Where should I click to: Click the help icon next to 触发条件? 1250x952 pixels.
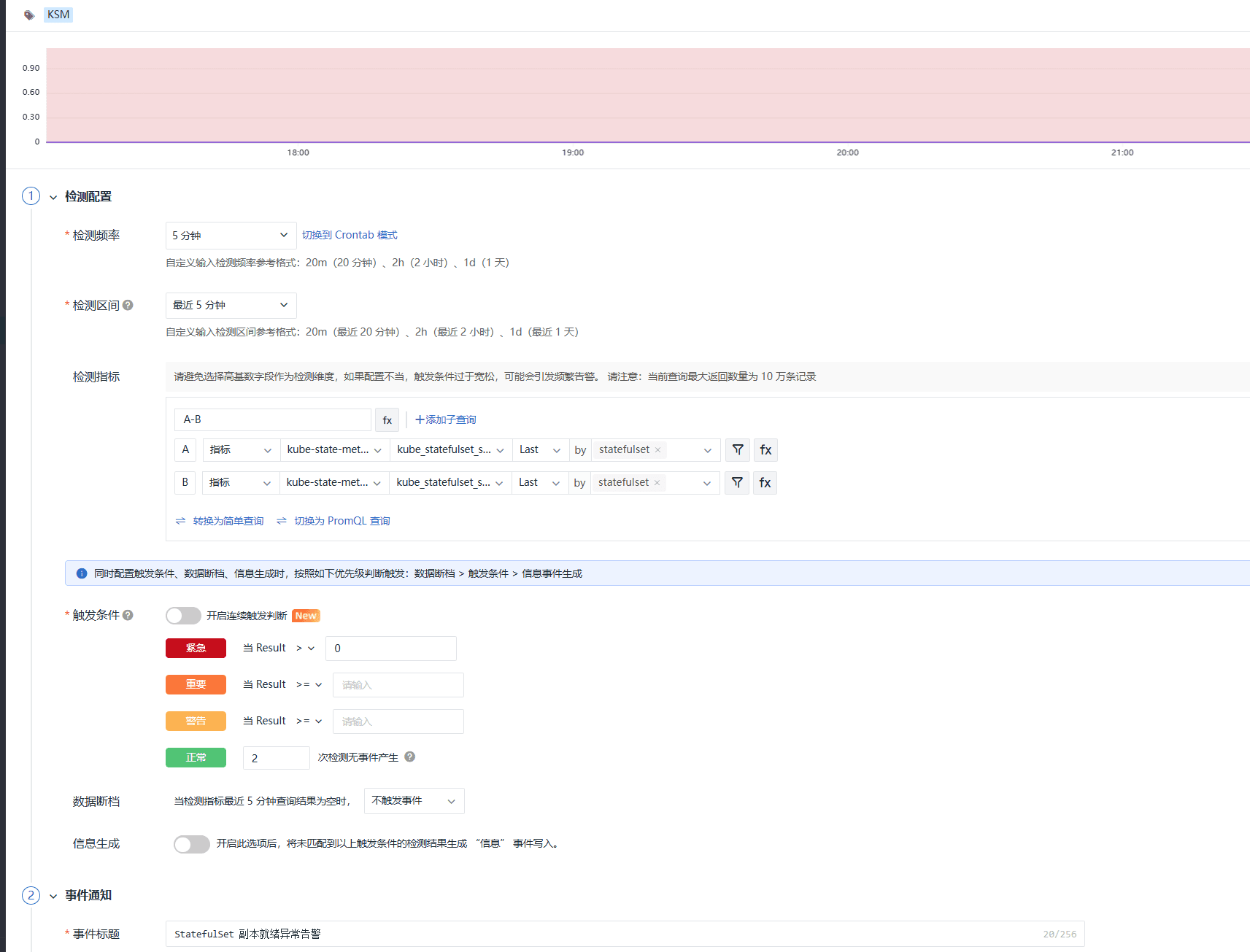(128, 616)
